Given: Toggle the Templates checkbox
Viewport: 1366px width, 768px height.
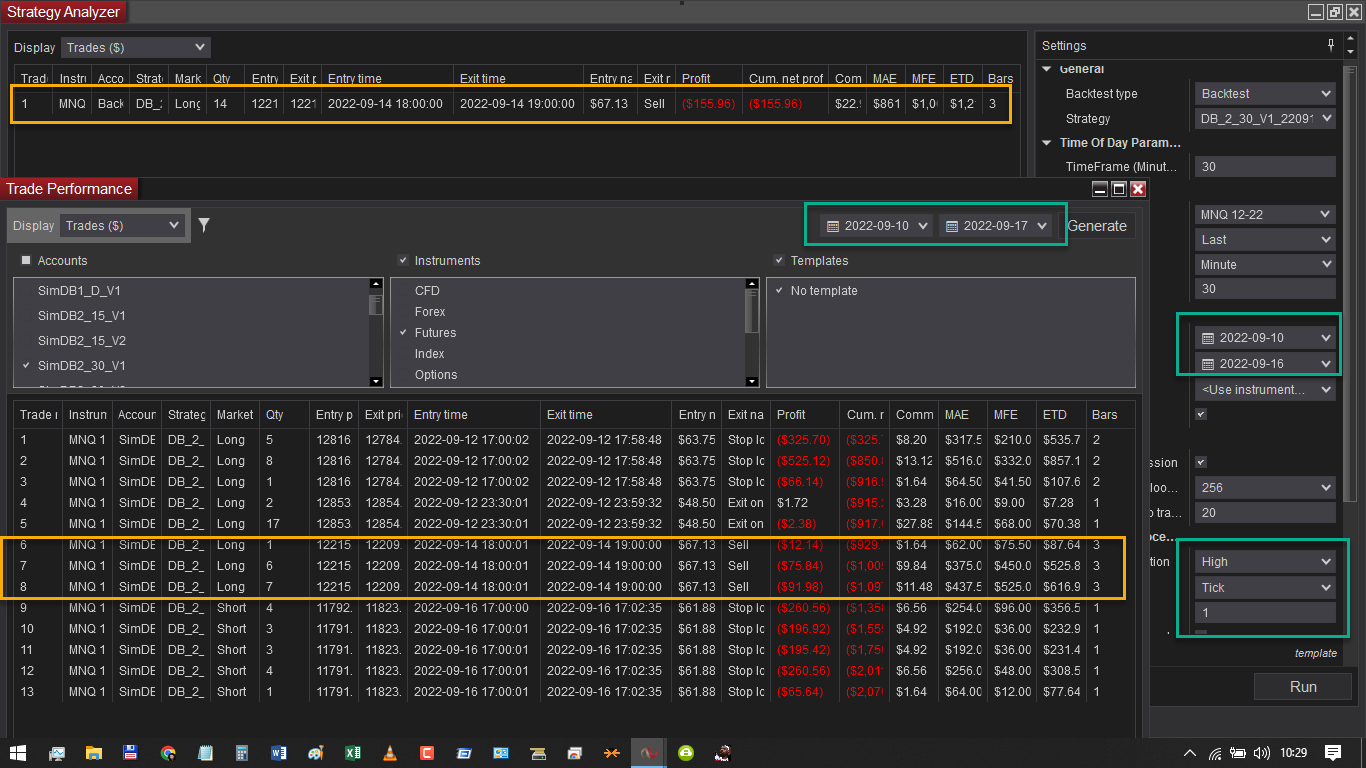Looking at the screenshot, I should pos(779,260).
